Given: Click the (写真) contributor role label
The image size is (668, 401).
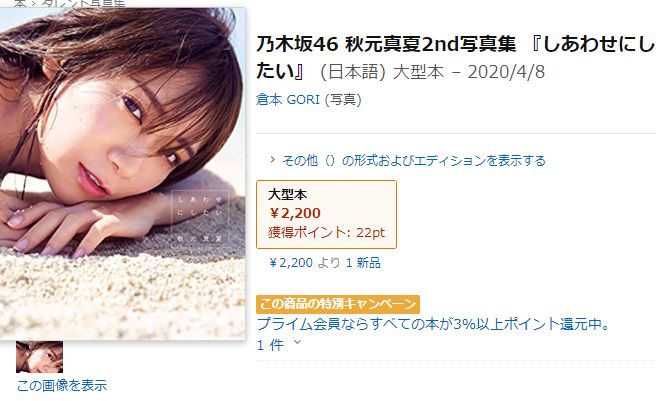Looking at the screenshot, I should coord(343,100).
